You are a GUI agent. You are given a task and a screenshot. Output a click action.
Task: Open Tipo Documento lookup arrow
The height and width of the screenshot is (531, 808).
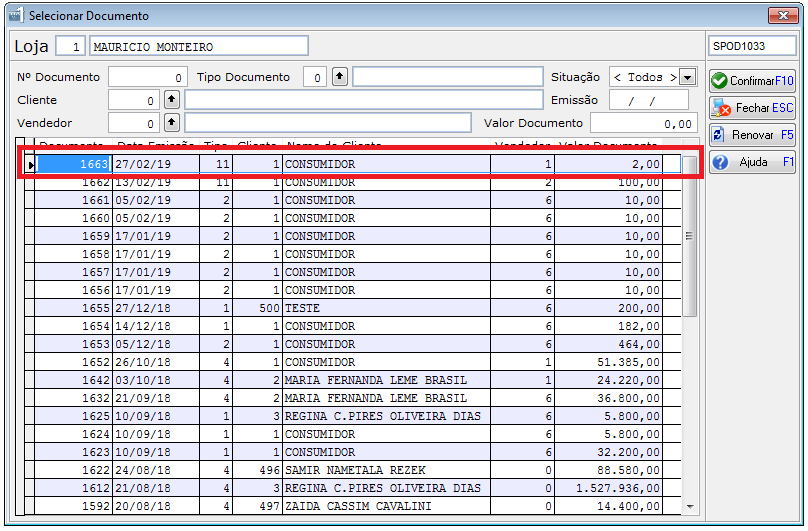tap(339, 77)
